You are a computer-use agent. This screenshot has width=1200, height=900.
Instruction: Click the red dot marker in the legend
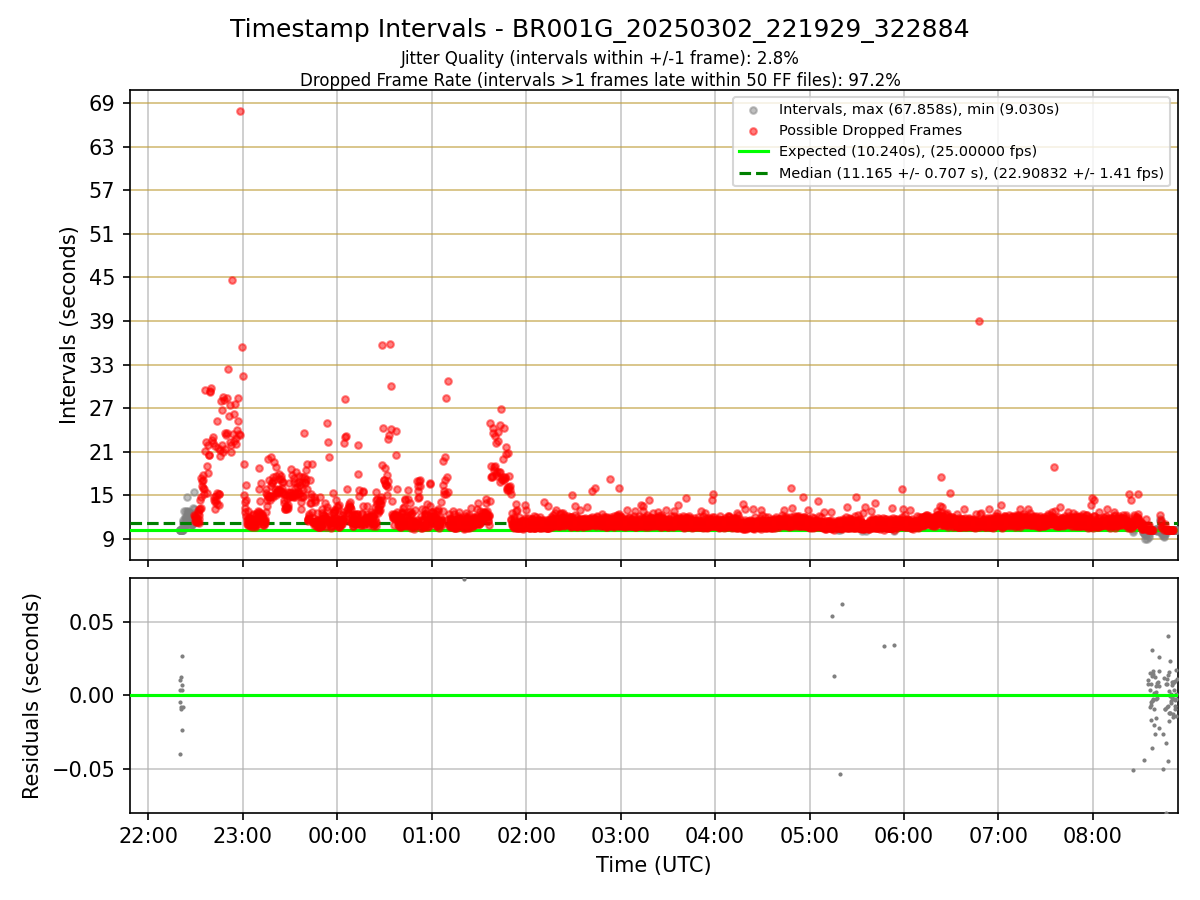point(752,130)
